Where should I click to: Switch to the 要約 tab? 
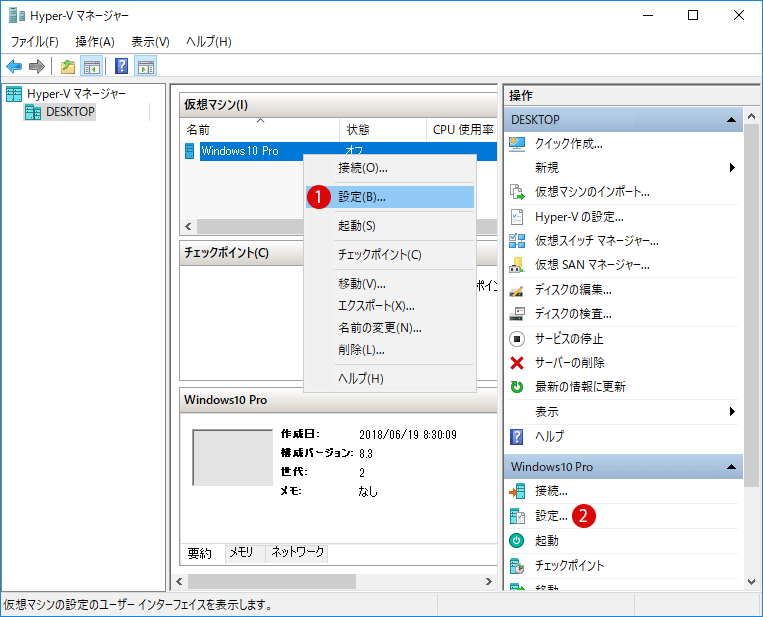tap(202, 553)
